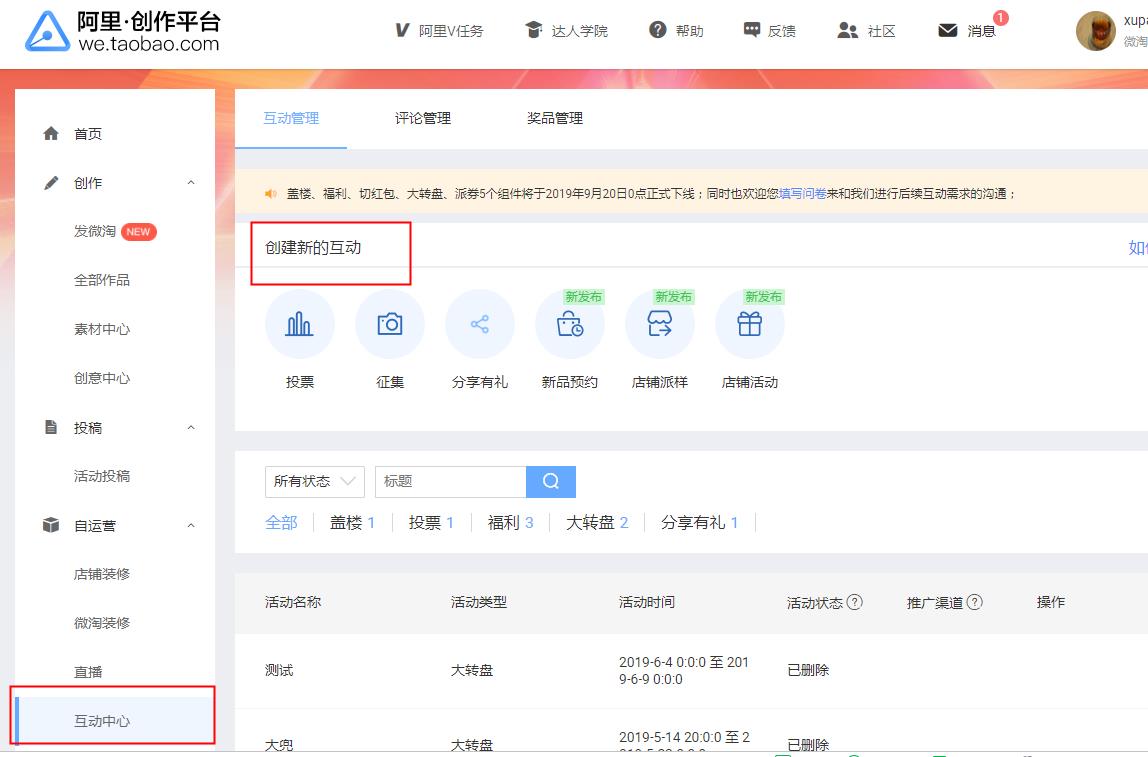Click the 新品预约 shopping bag icon

[x=569, y=324]
